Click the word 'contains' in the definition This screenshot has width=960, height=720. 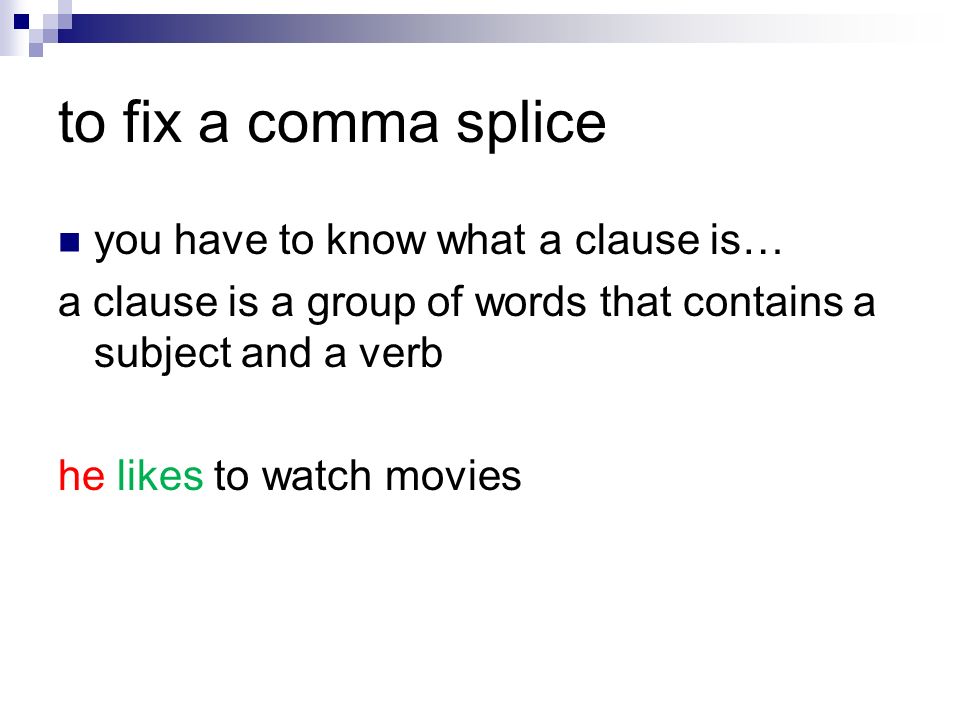pos(763,302)
